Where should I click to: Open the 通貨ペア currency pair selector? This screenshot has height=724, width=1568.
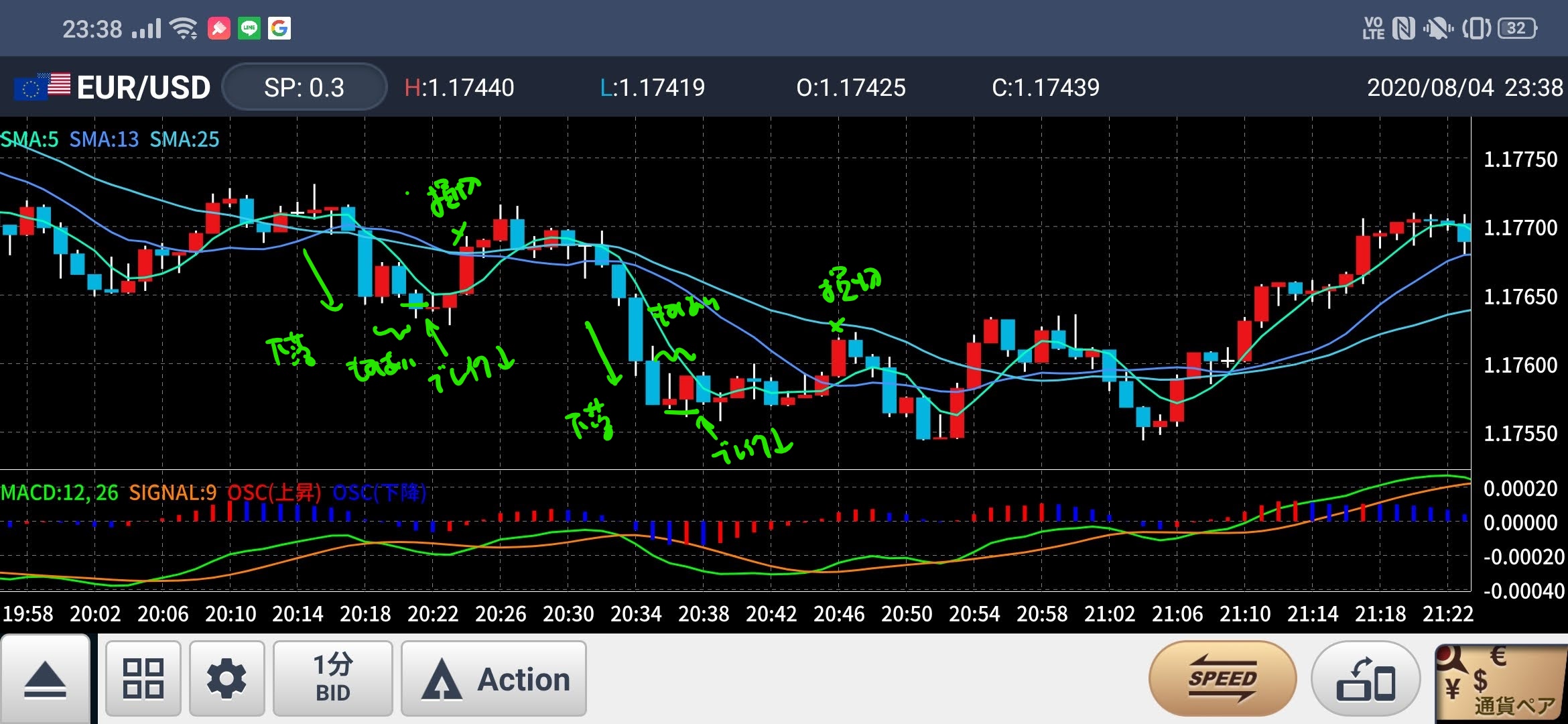[x=1501, y=682]
